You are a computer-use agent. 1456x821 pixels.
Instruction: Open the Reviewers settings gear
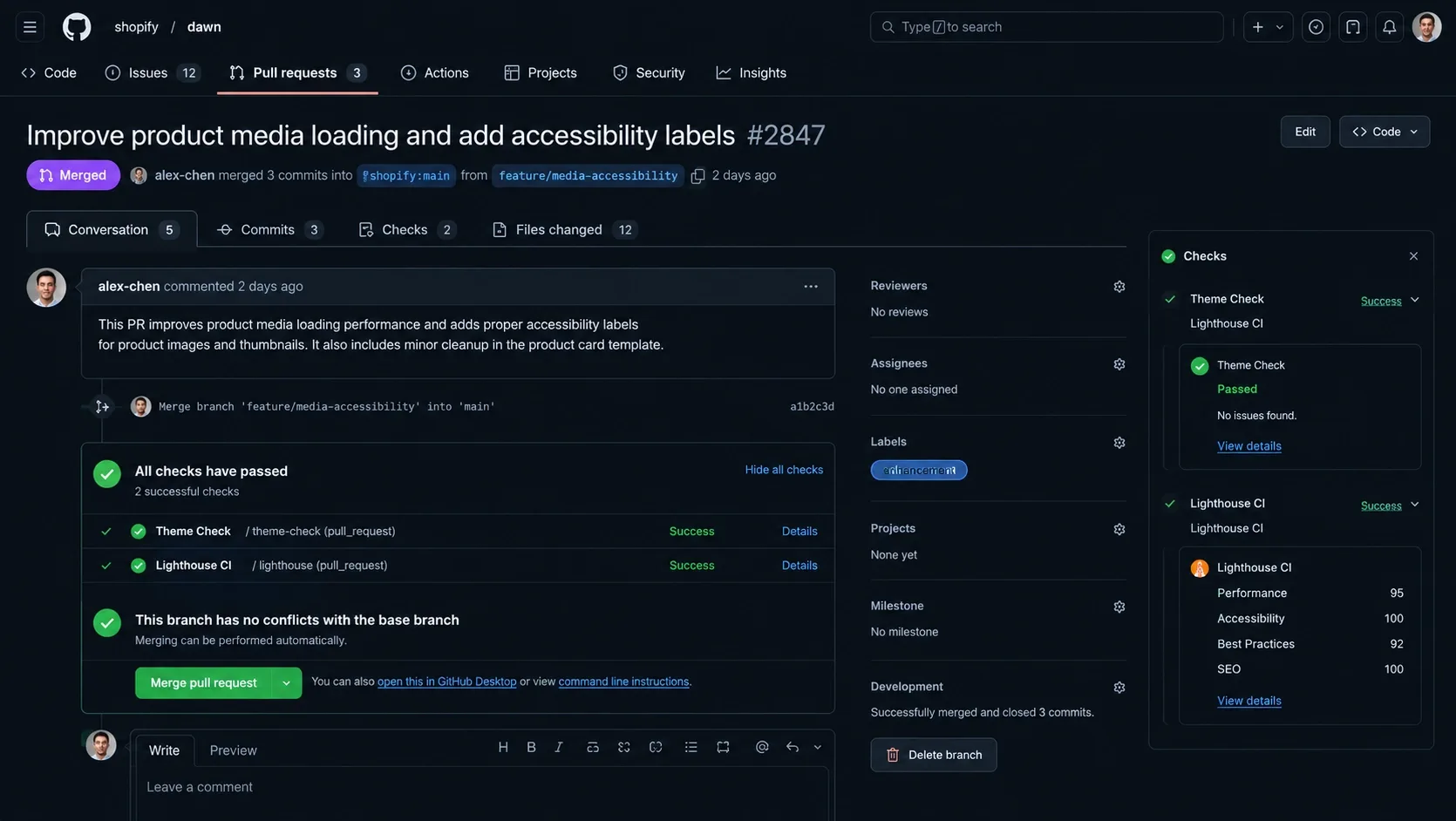pos(1119,287)
